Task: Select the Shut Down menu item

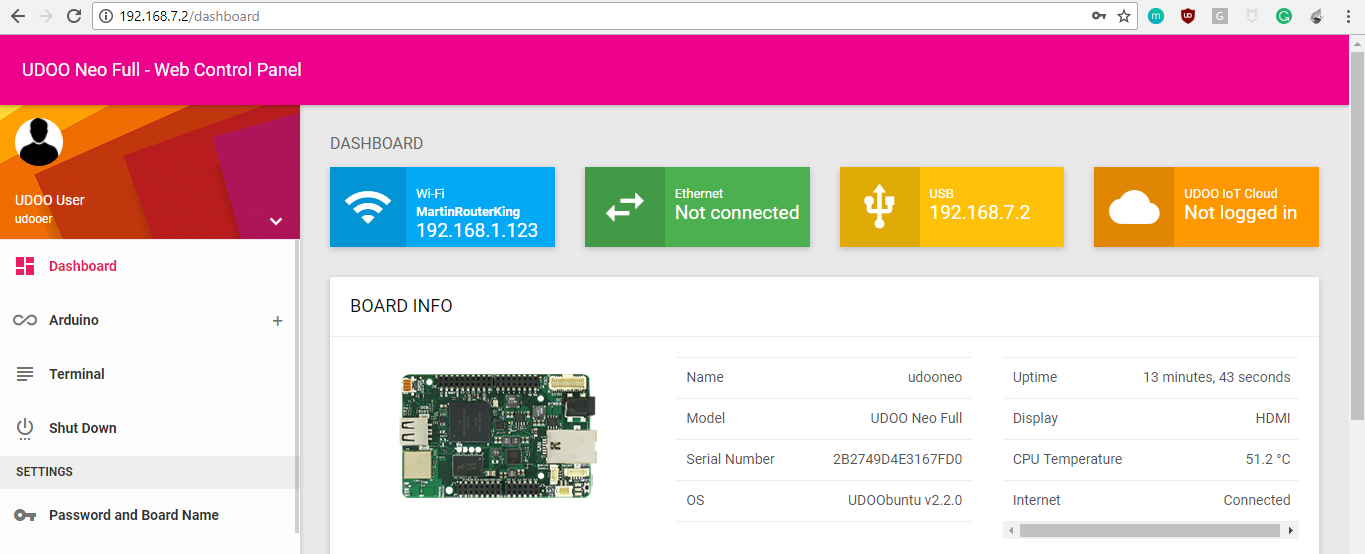Action: coord(148,428)
